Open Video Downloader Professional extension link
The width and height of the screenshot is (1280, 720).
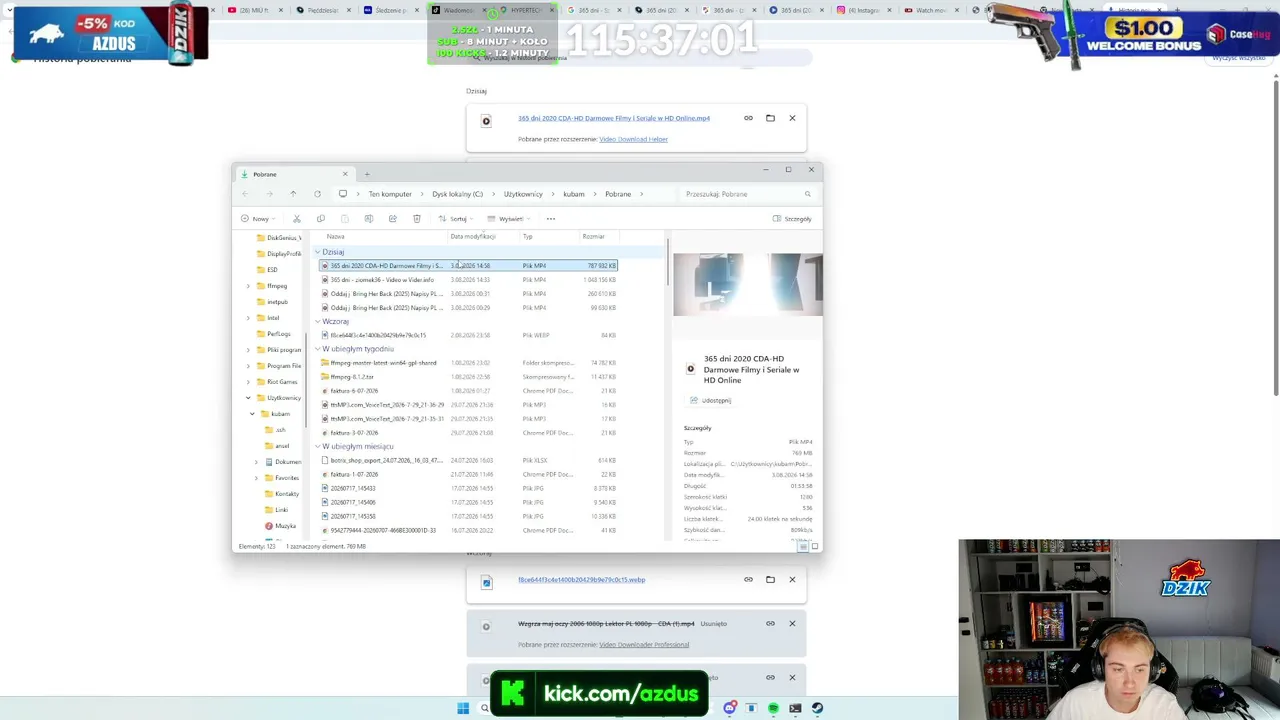click(644, 644)
